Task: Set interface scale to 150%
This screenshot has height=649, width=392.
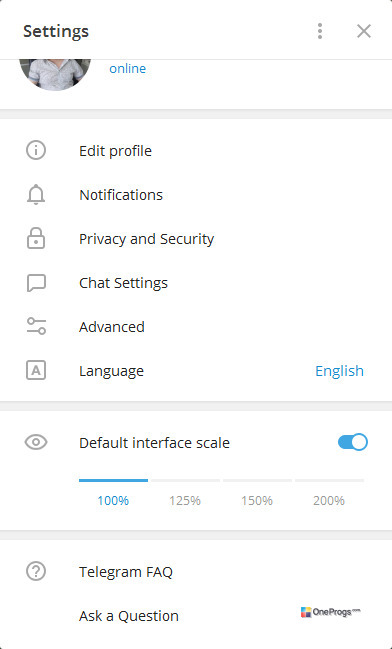Action: (x=257, y=501)
